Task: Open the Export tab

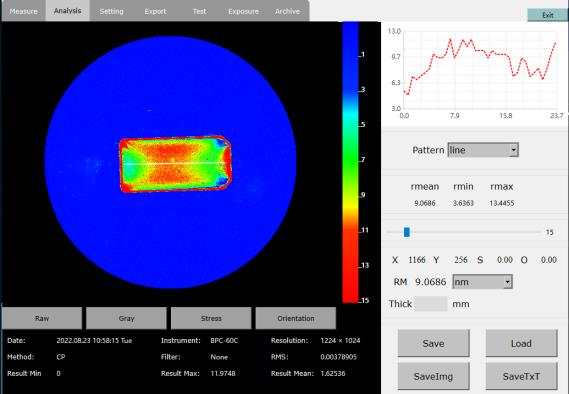Action: [155, 11]
